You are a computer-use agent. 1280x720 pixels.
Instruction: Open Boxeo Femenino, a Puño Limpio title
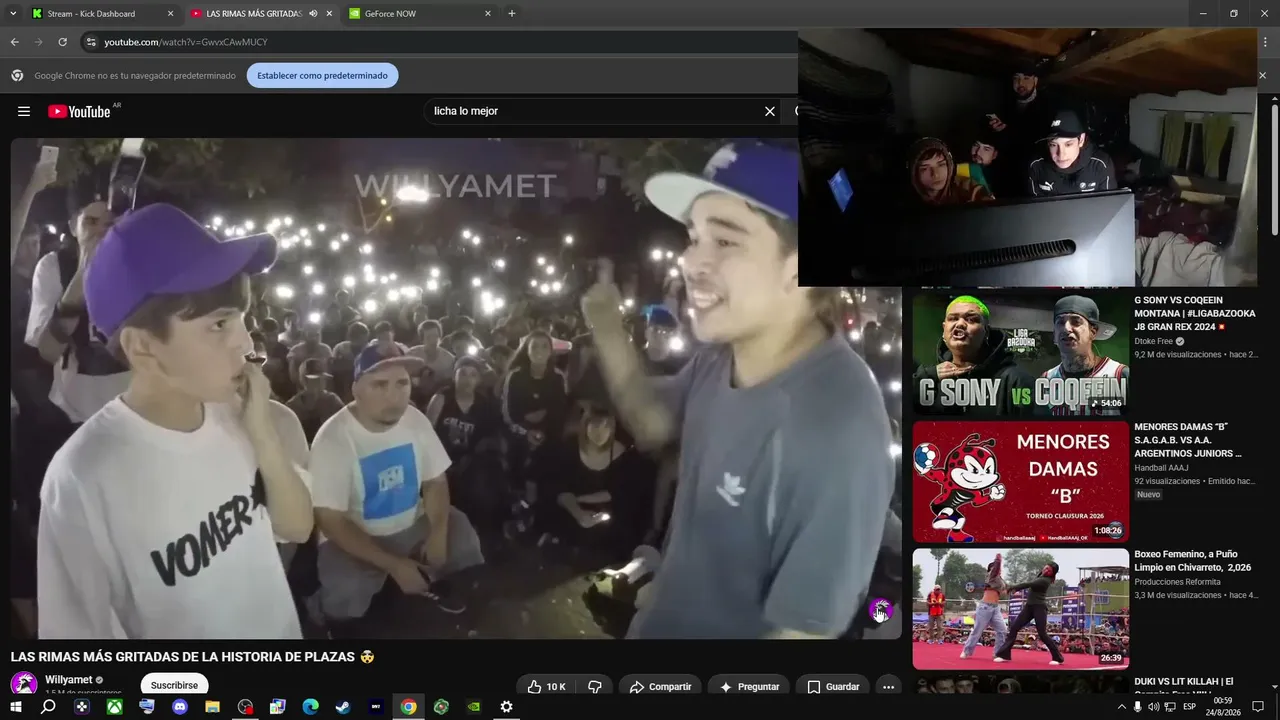[x=1192, y=560]
